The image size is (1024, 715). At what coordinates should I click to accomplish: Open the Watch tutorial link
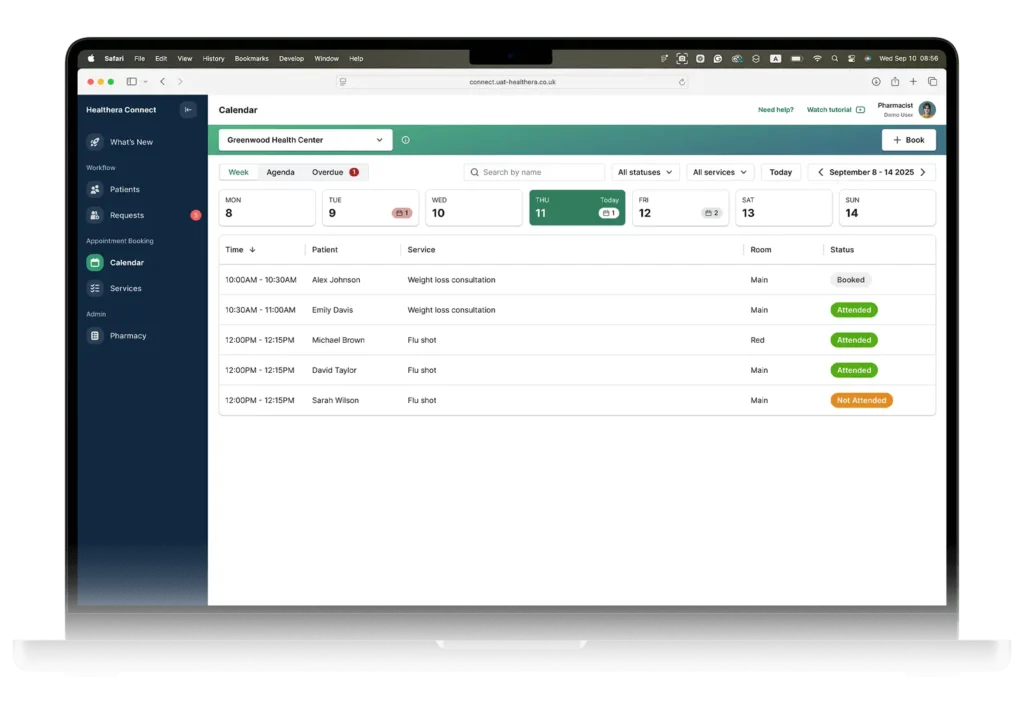pyautogui.click(x=835, y=110)
